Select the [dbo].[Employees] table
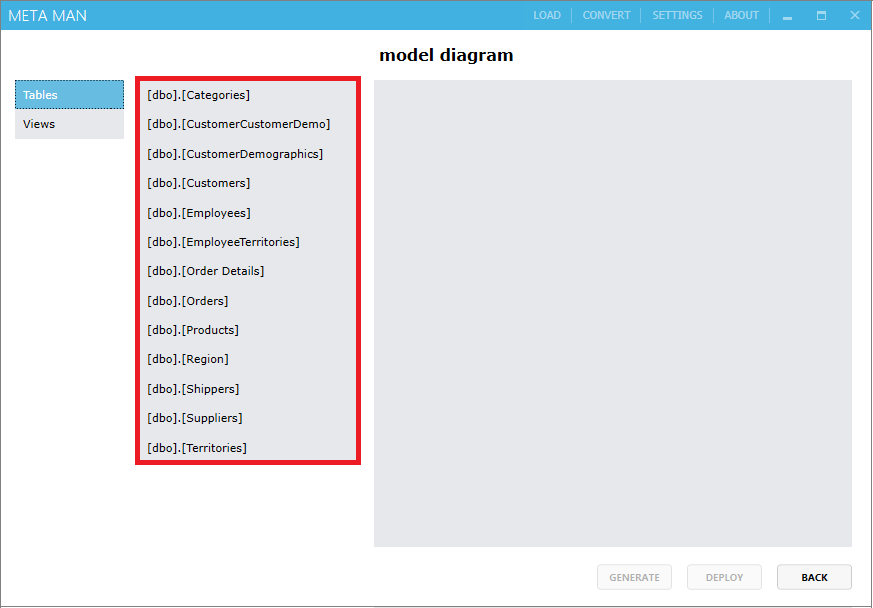873x608 pixels. point(197,212)
